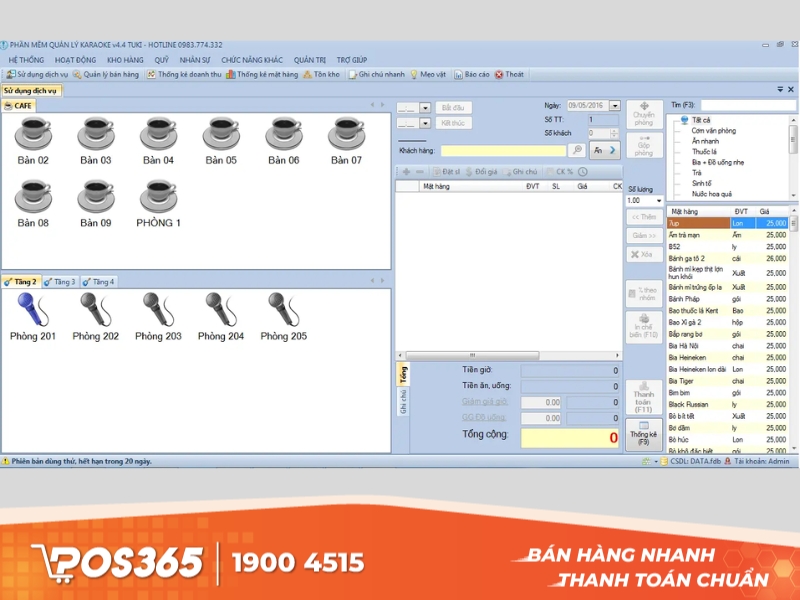Select karaoke room Phòng 201 microphone
This screenshot has width=800, height=600.
tap(33, 308)
